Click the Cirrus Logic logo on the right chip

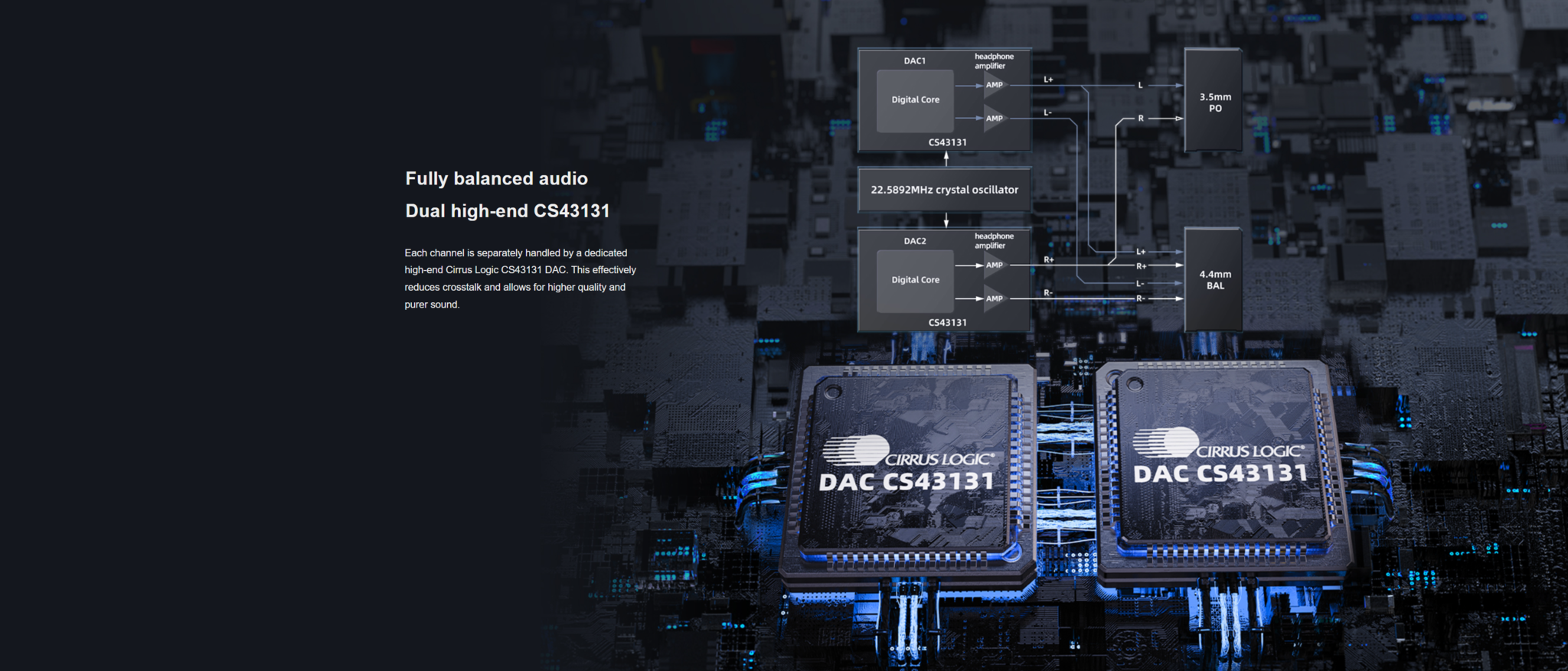click(1218, 444)
